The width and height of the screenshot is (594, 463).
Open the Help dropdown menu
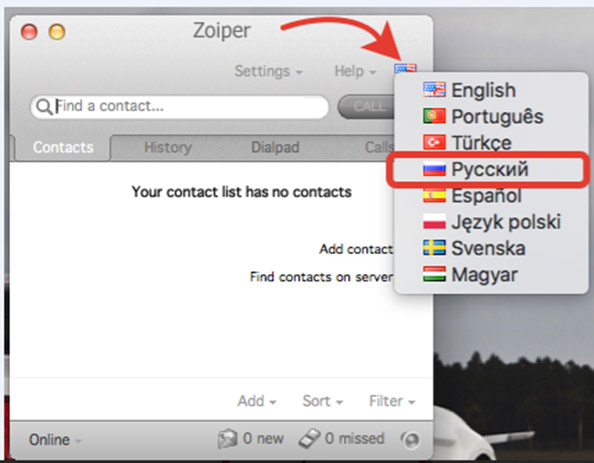(355, 71)
